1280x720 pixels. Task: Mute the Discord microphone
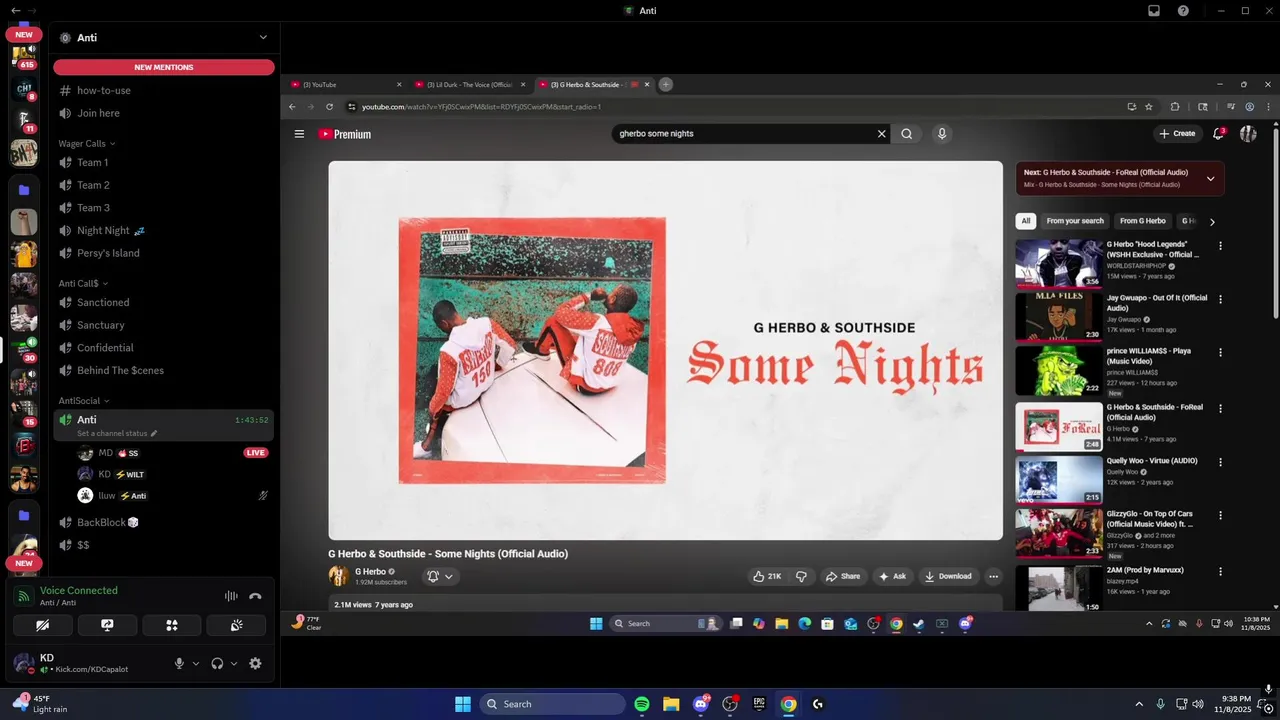click(180, 663)
